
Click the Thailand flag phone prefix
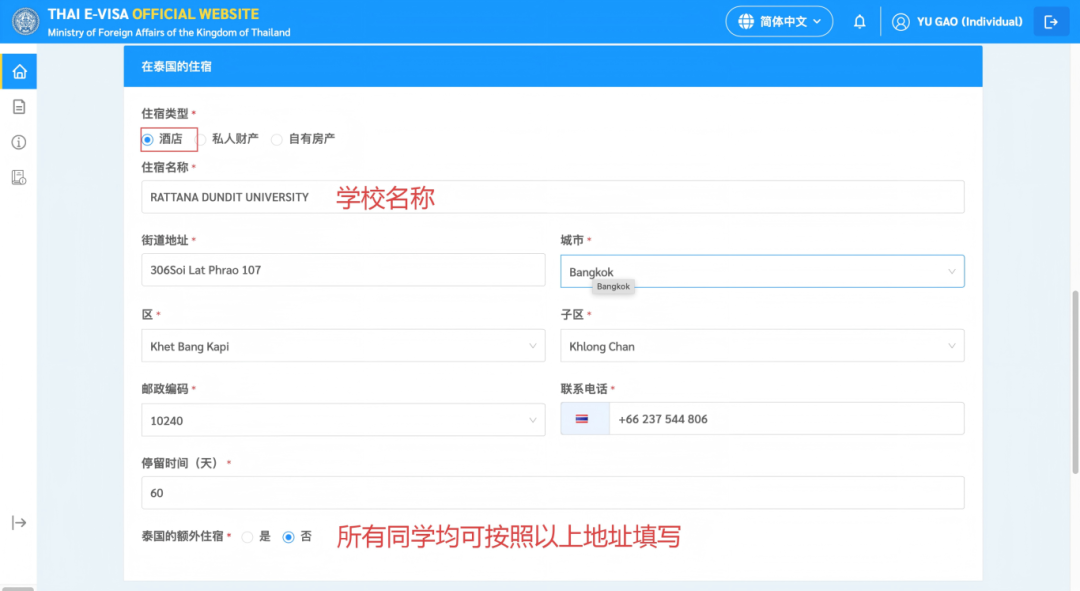(582, 419)
